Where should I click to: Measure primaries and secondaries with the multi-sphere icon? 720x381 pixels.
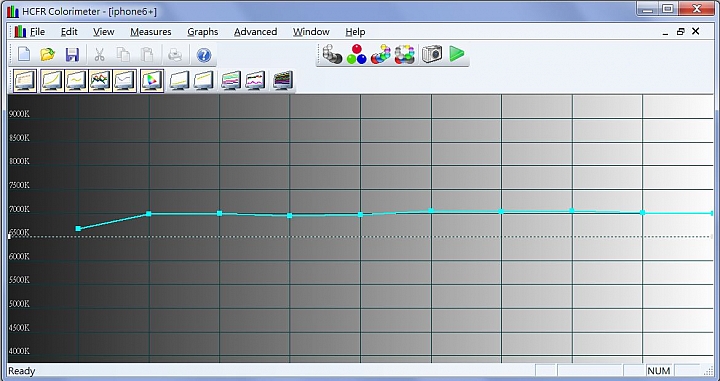(x=380, y=54)
